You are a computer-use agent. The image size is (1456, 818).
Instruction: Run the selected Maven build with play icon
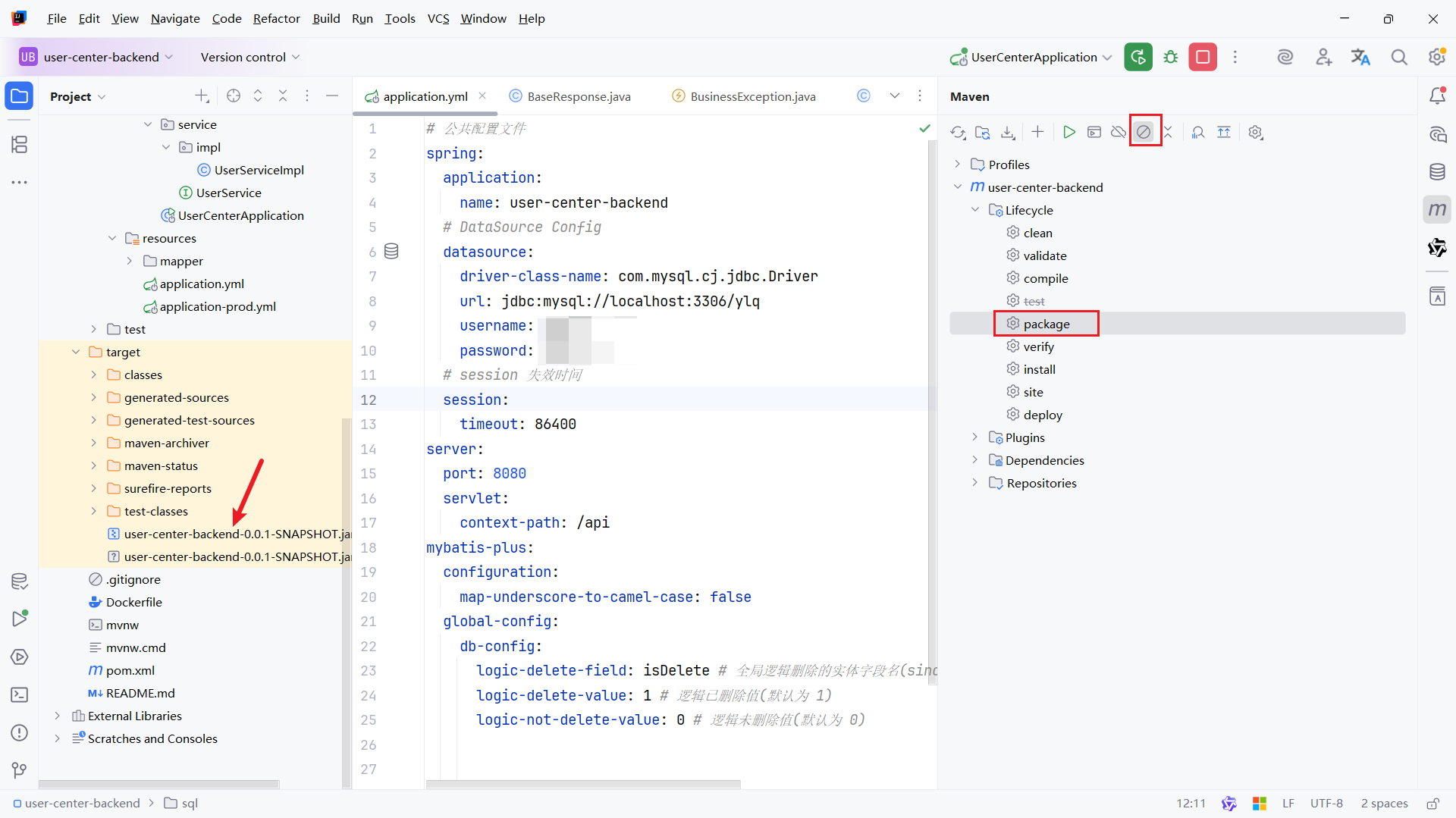click(x=1069, y=133)
